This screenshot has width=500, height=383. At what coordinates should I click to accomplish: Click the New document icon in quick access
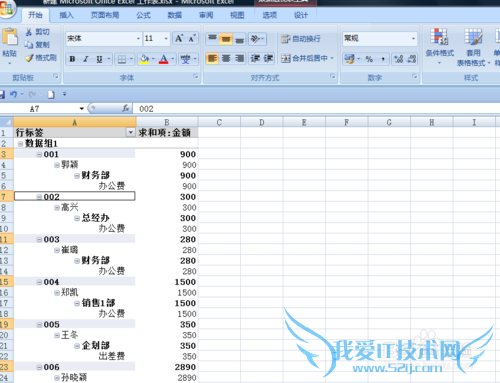(x=51, y=95)
